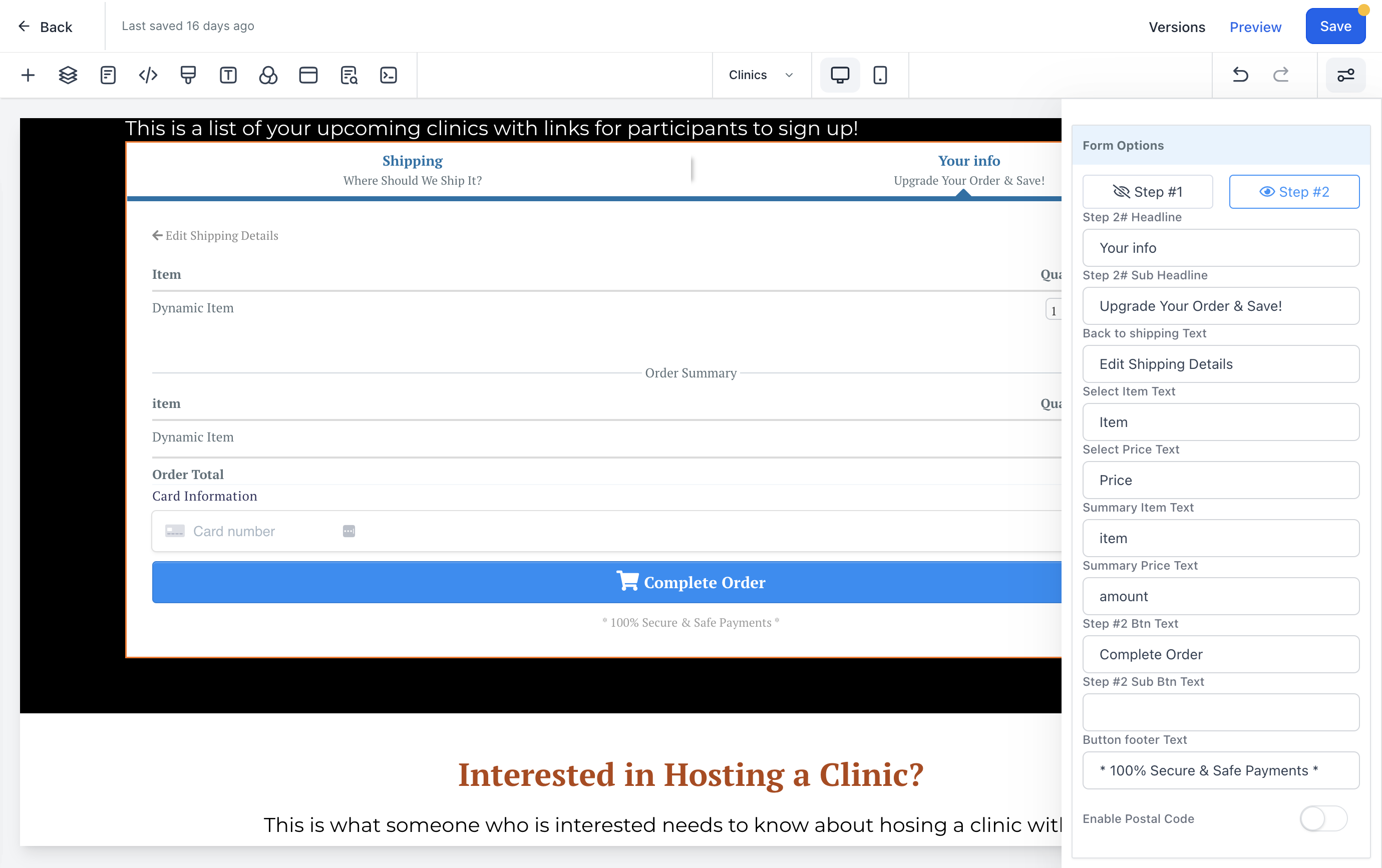1382x868 pixels.
Task: Open the overlapping circles color icon
Action: click(x=268, y=75)
